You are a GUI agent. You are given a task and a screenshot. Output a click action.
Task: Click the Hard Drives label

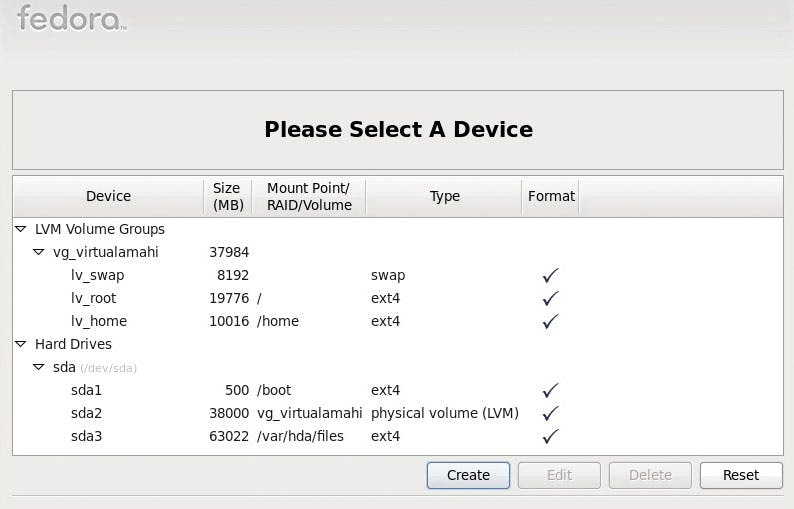73,344
